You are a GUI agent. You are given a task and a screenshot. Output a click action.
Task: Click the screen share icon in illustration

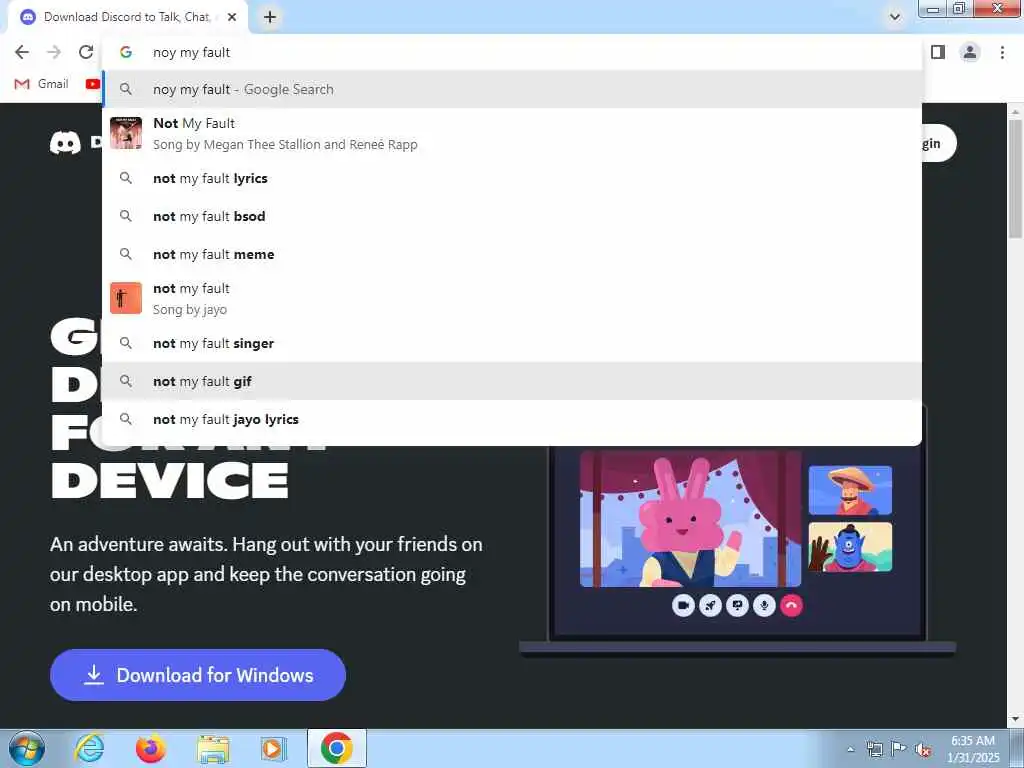[x=737, y=605]
